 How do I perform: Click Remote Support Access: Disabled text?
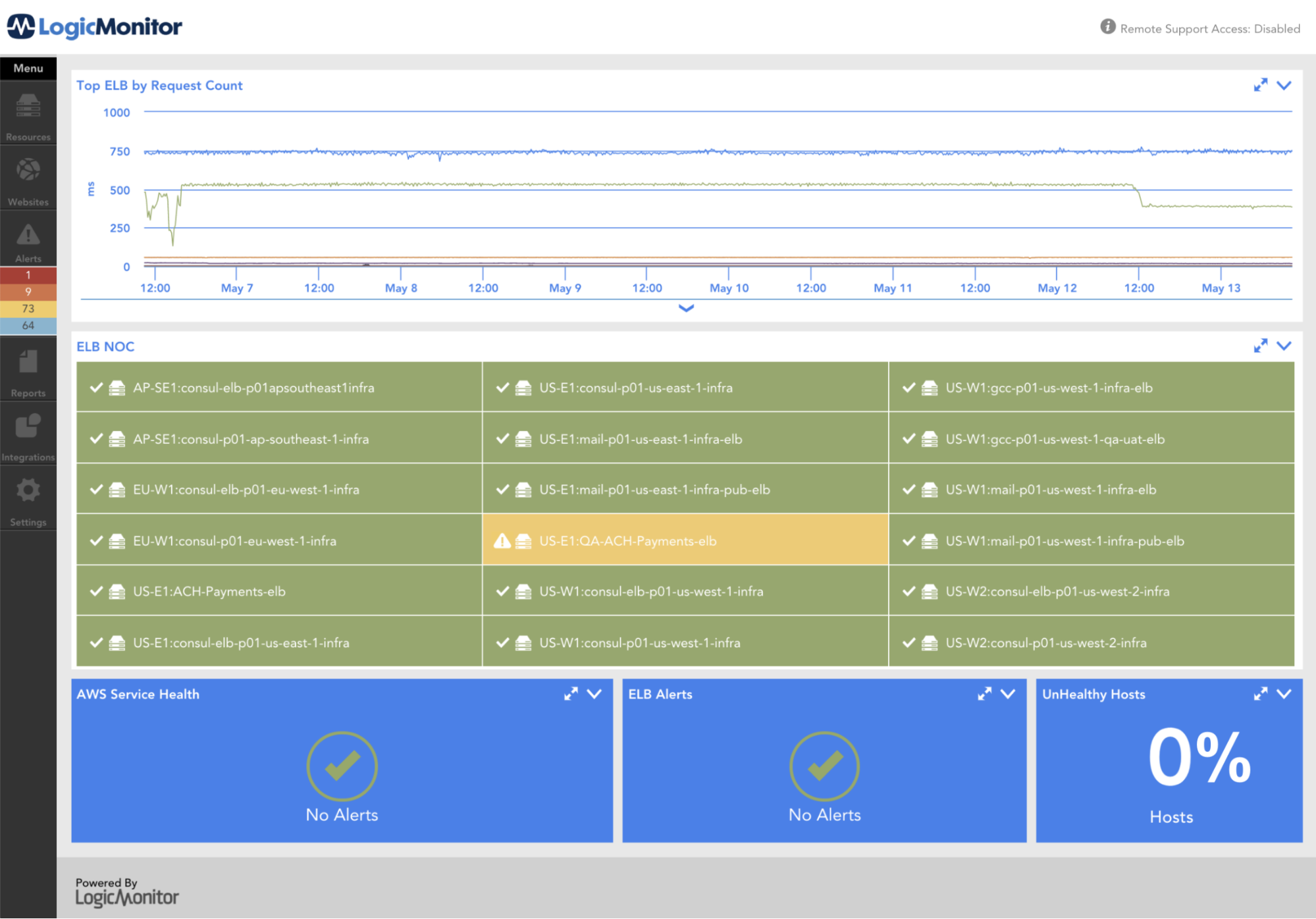tap(1210, 28)
